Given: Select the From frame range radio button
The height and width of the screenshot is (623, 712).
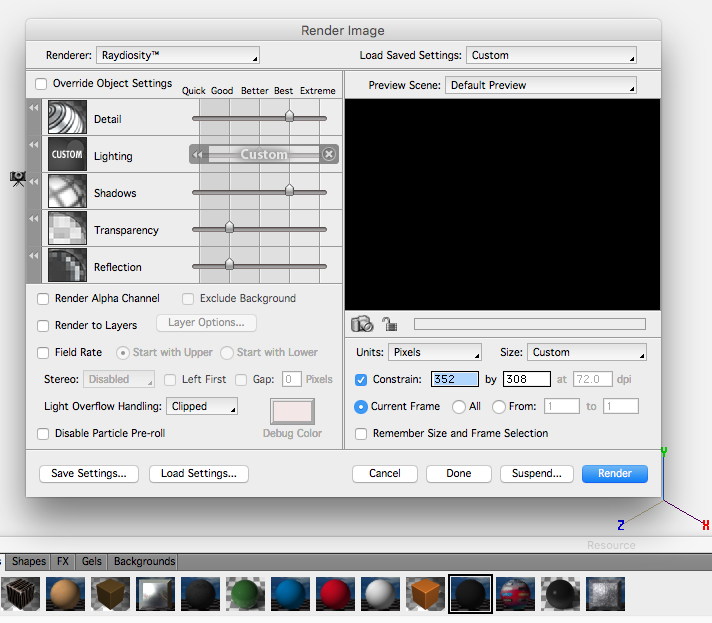Looking at the screenshot, I should (x=499, y=407).
